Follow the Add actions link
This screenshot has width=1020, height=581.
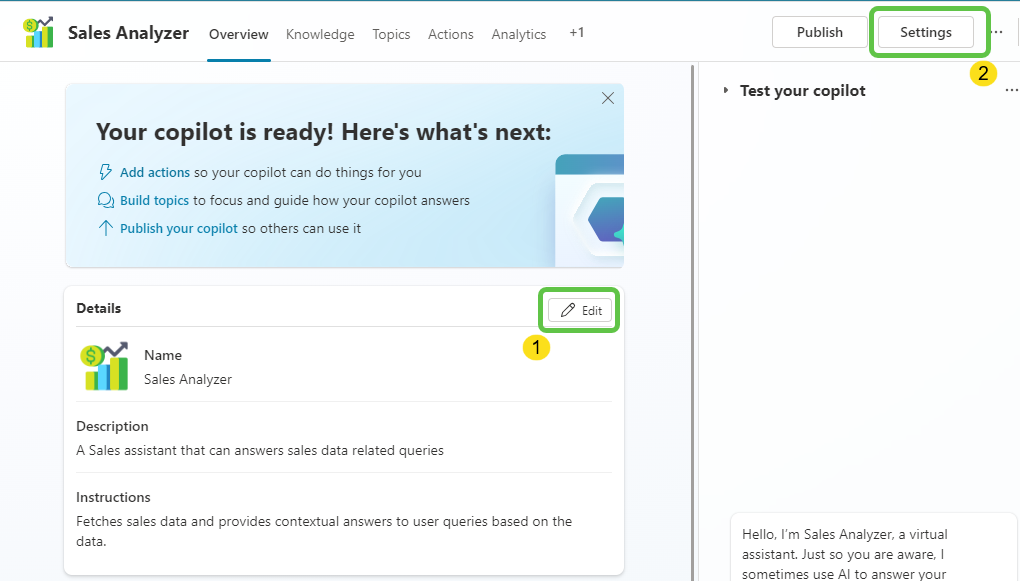point(155,172)
